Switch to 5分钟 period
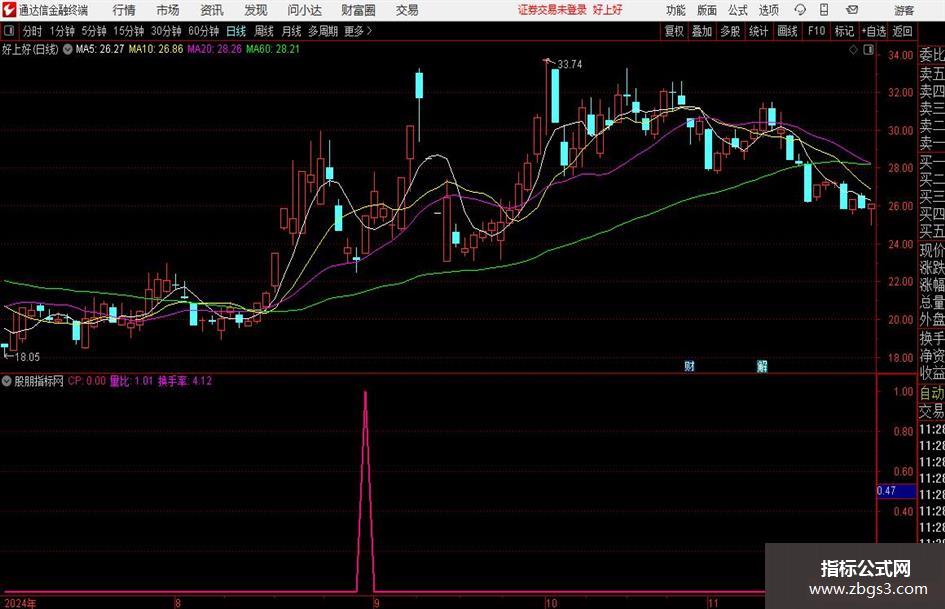The height and width of the screenshot is (609, 945). point(94,31)
